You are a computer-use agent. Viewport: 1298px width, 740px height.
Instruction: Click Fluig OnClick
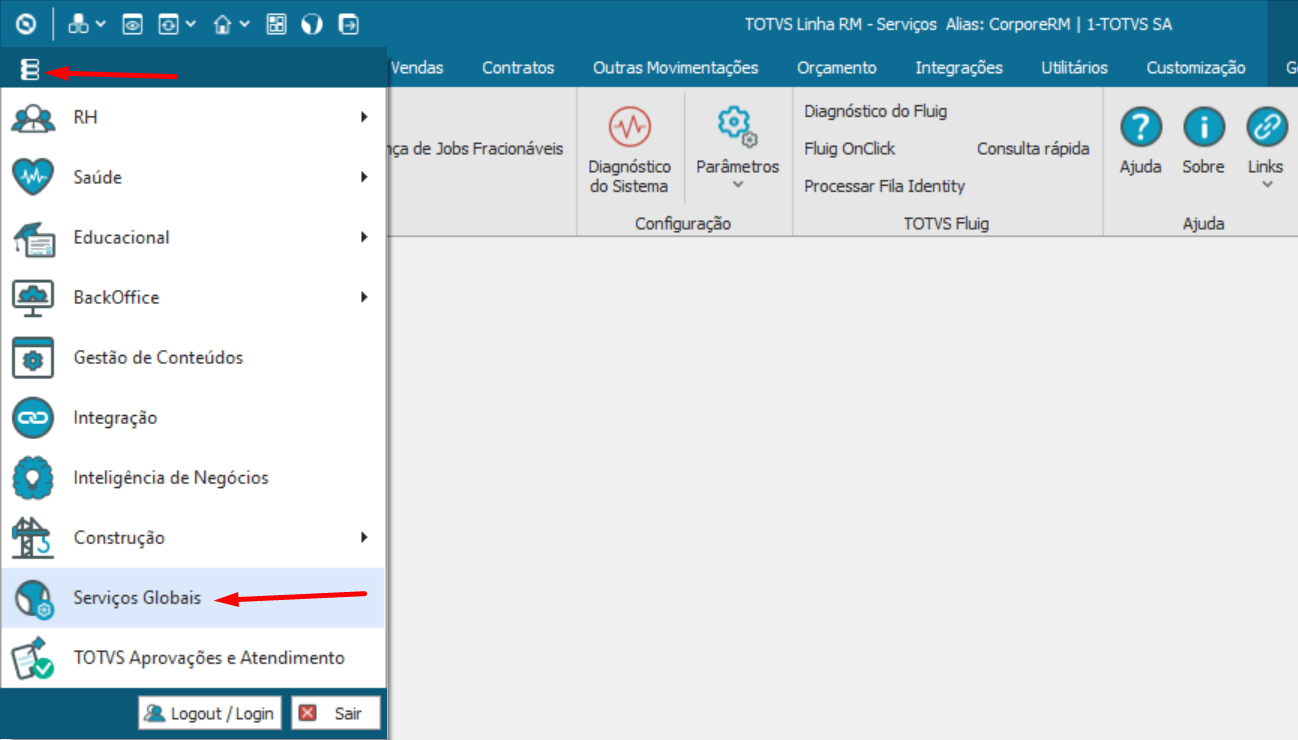[850, 149]
